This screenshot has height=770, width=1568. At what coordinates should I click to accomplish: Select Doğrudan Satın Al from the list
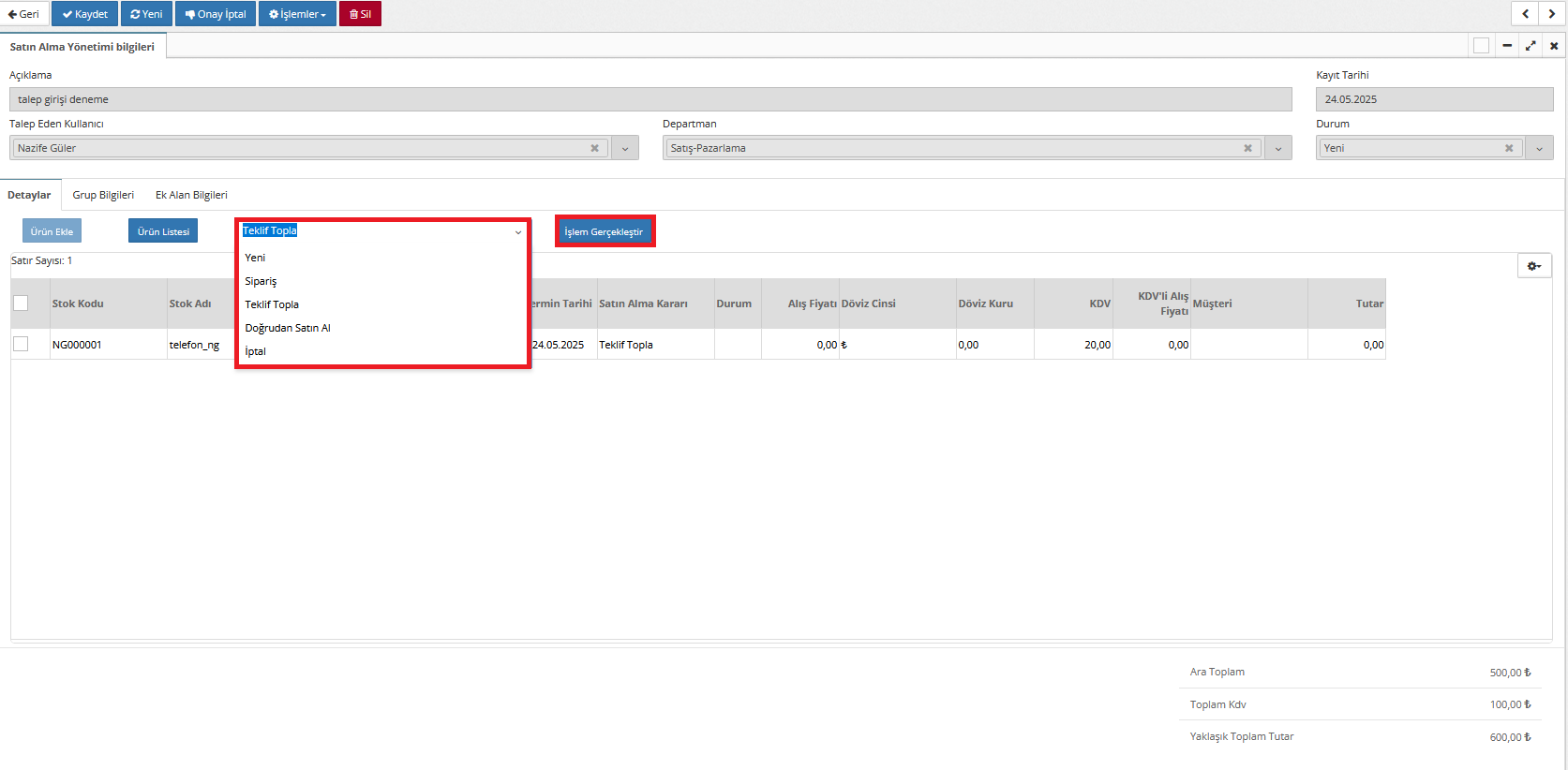coord(288,328)
